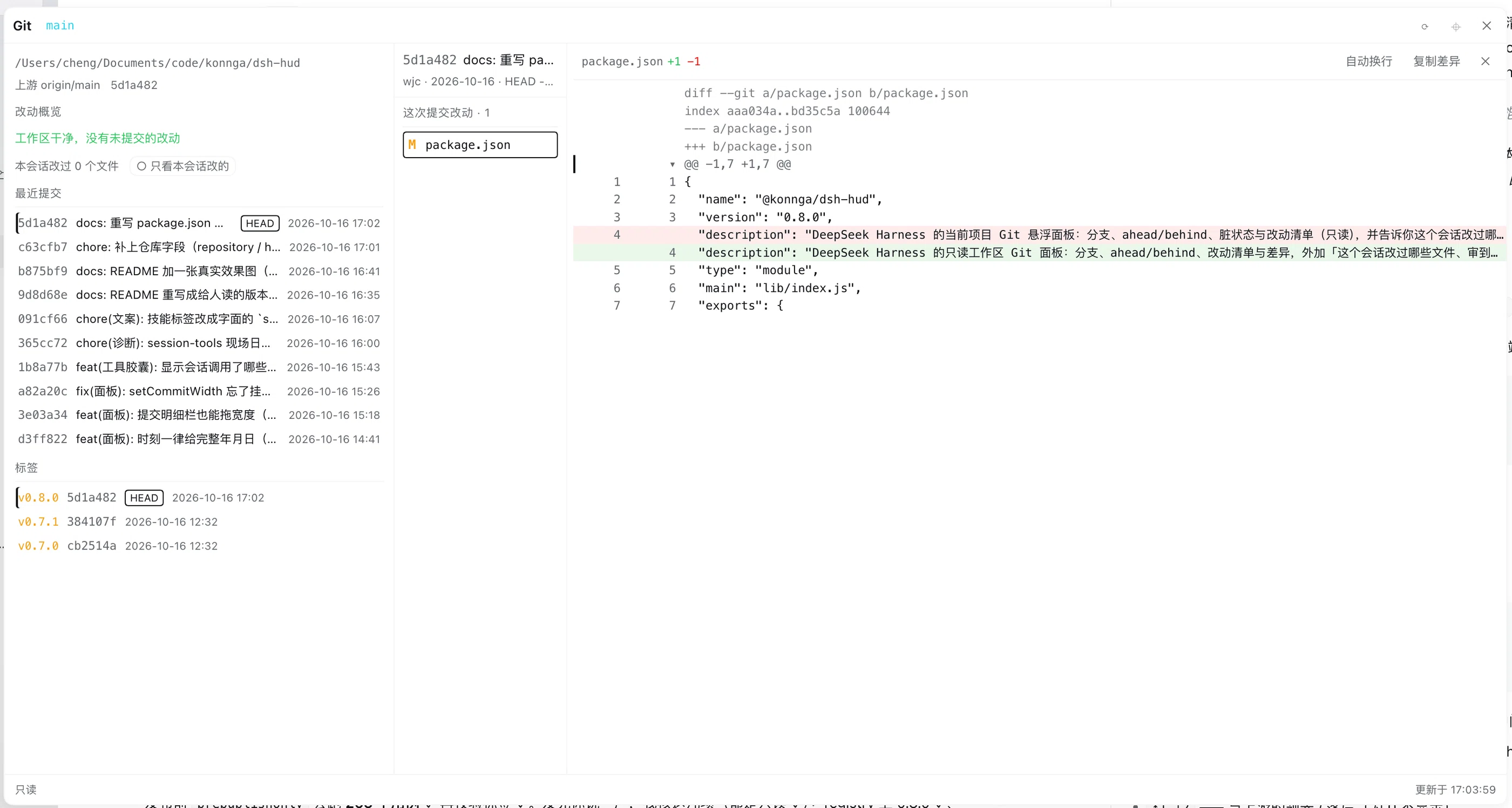Image resolution: width=1512 pixels, height=808 pixels.
Task: Click the index aaa034a..bd35c5a 100644 line
Action: pos(787,111)
